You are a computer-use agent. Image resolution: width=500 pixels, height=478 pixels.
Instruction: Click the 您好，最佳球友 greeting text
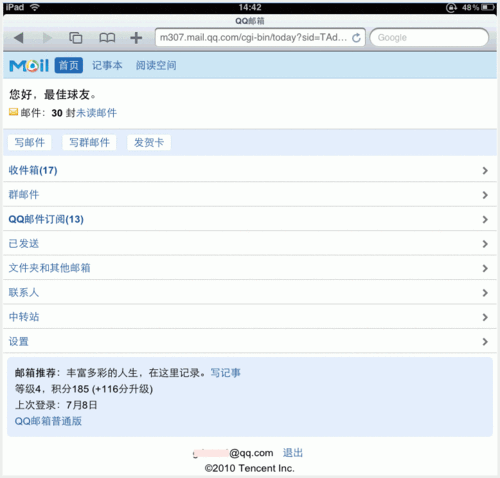(53, 95)
